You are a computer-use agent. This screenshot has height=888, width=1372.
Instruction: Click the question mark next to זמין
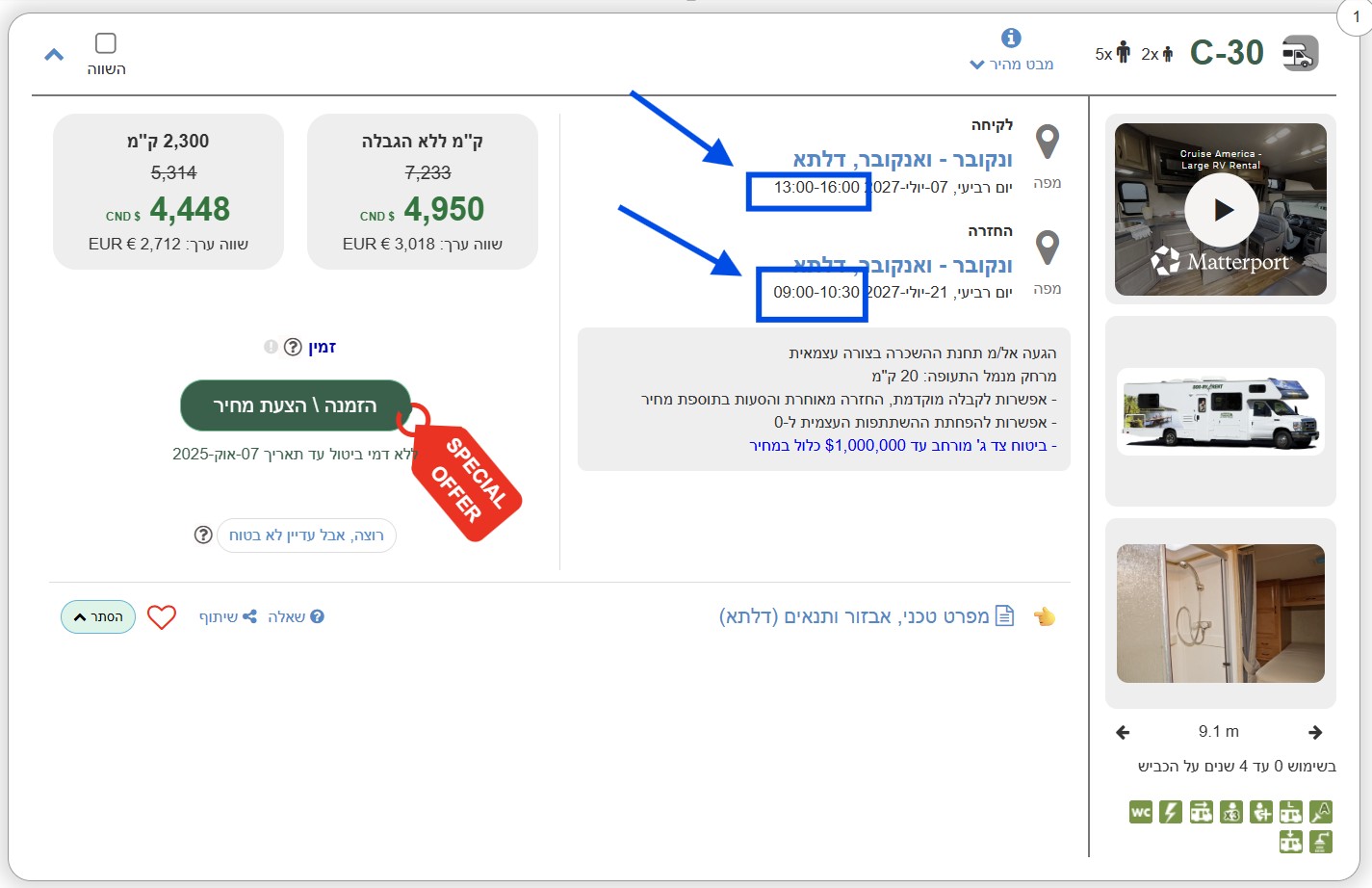coord(293,347)
